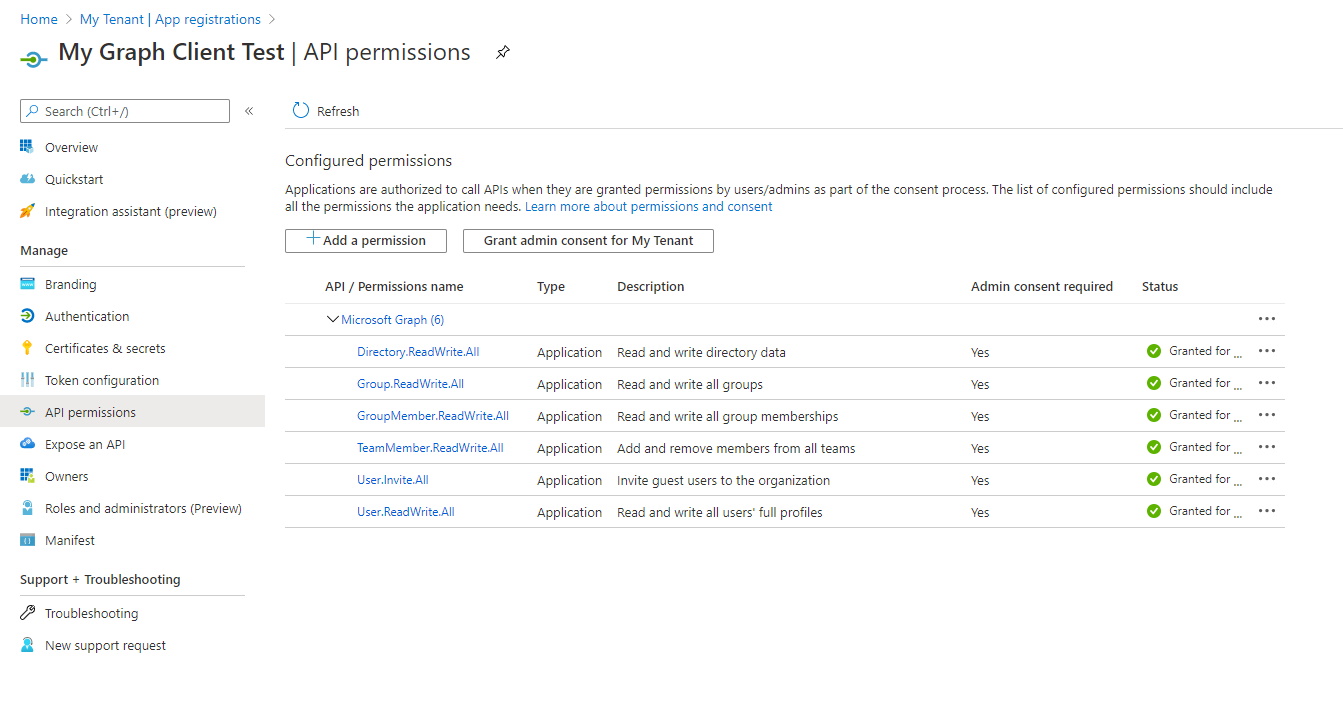Viewport: 1343px width, 724px height.
Task: Open TeamMember.ReadWrite.All permission link
Action: pos(430,448)
